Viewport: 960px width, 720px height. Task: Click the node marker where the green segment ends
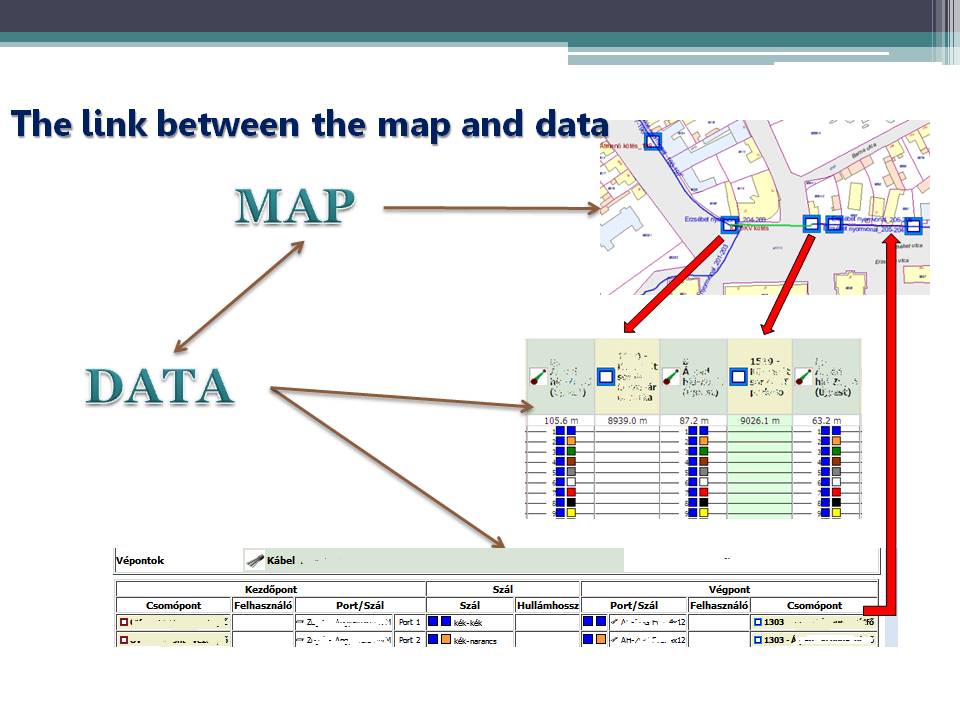812,223
